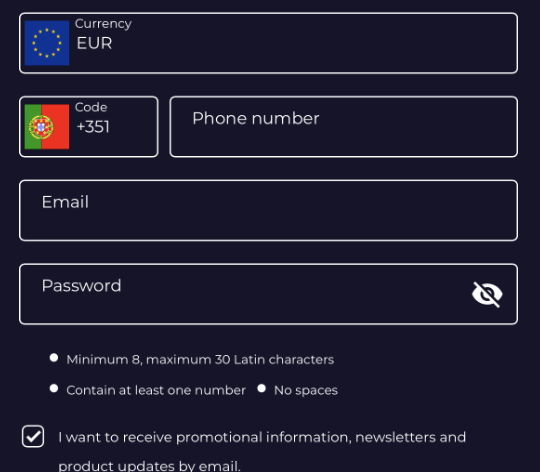540x472 pixels.
Task: Select the +351 dialing code value
Action: [93, 127]
